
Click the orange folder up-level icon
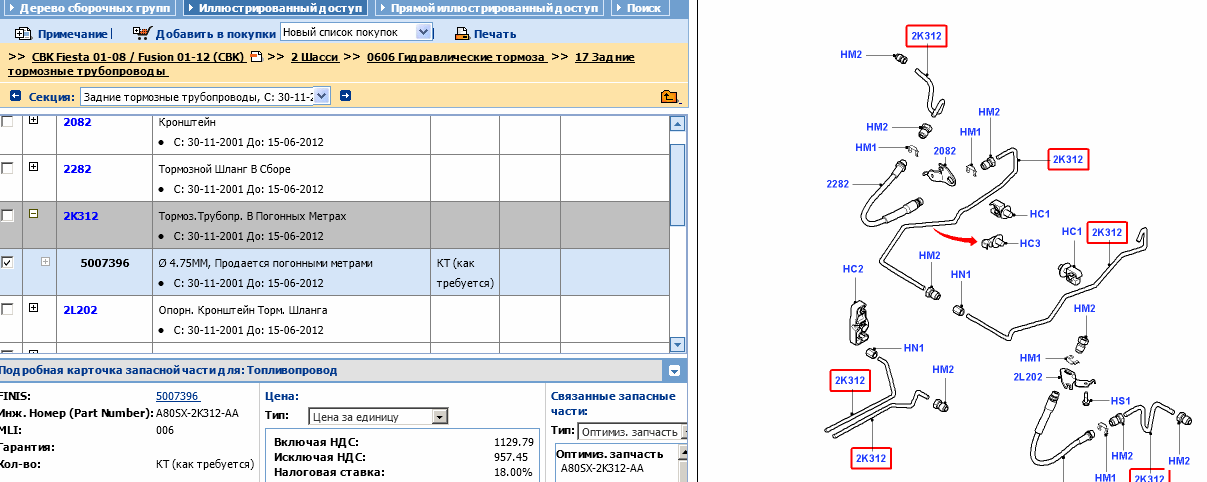pyautogui.click(x=670, y=96)
